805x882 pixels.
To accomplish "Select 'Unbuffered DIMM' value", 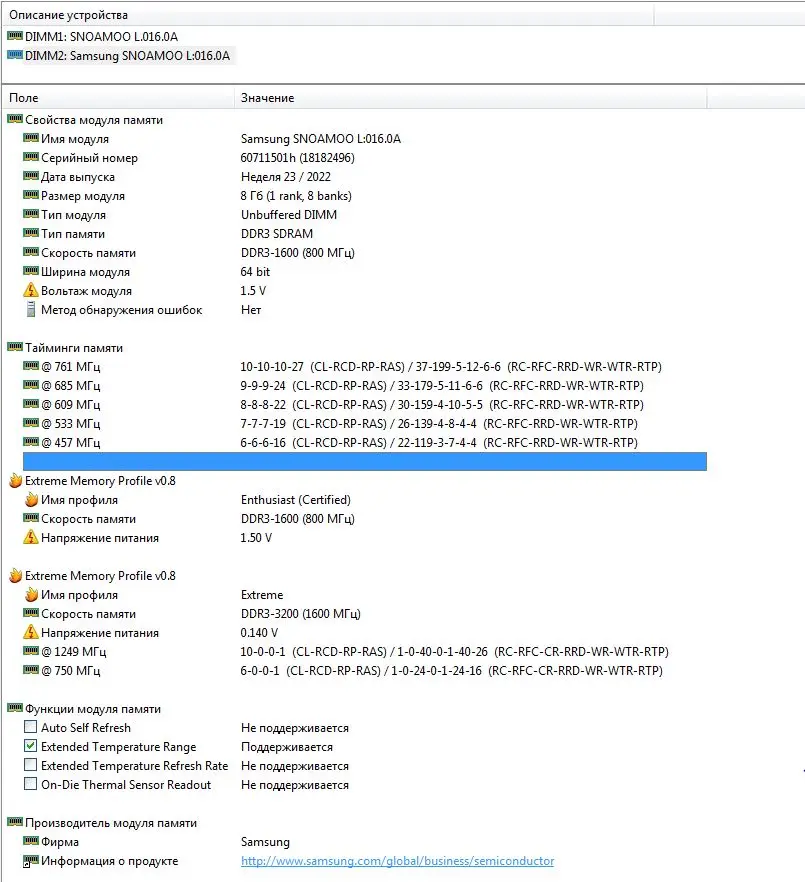I will pos(289,215).
